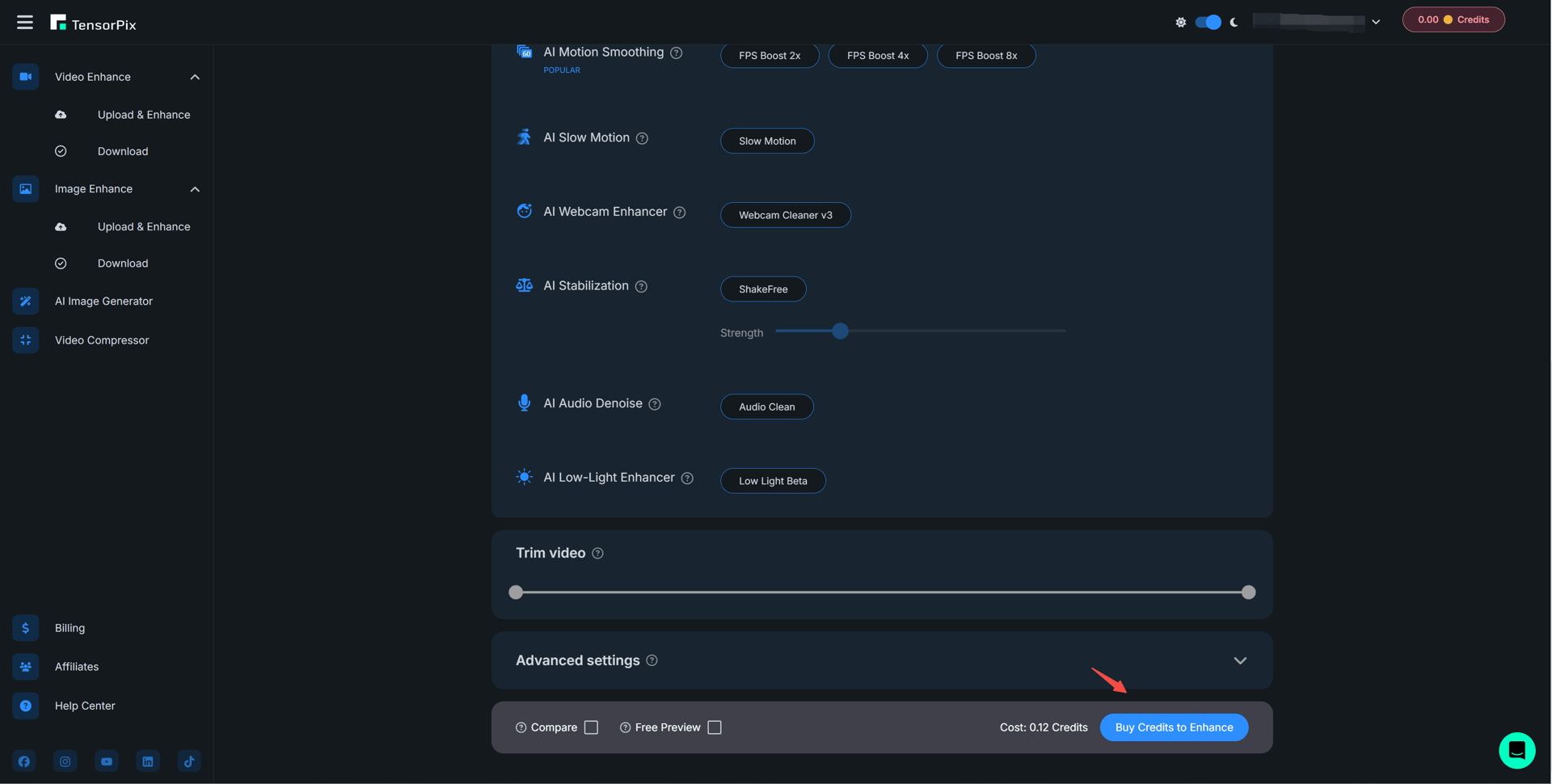Screen dimensions: 1552x784
Task: Collapse the Video Enhance sidebar group
Action: coord(195,77)
